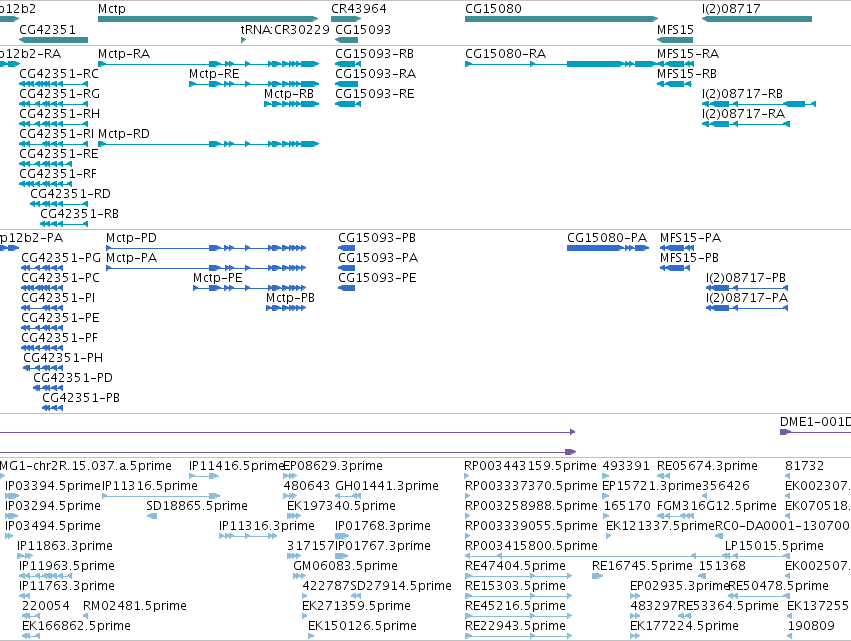
Task: Click the EK271359.5prime EST label
Action: [357, 606]
